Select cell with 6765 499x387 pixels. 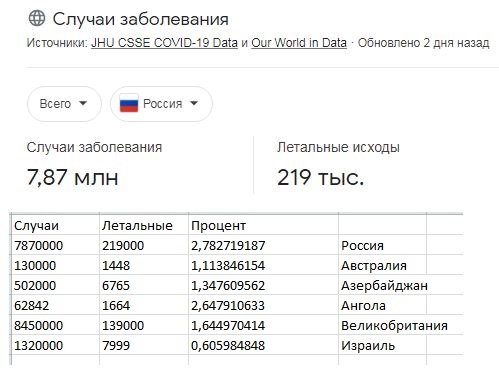144,285
